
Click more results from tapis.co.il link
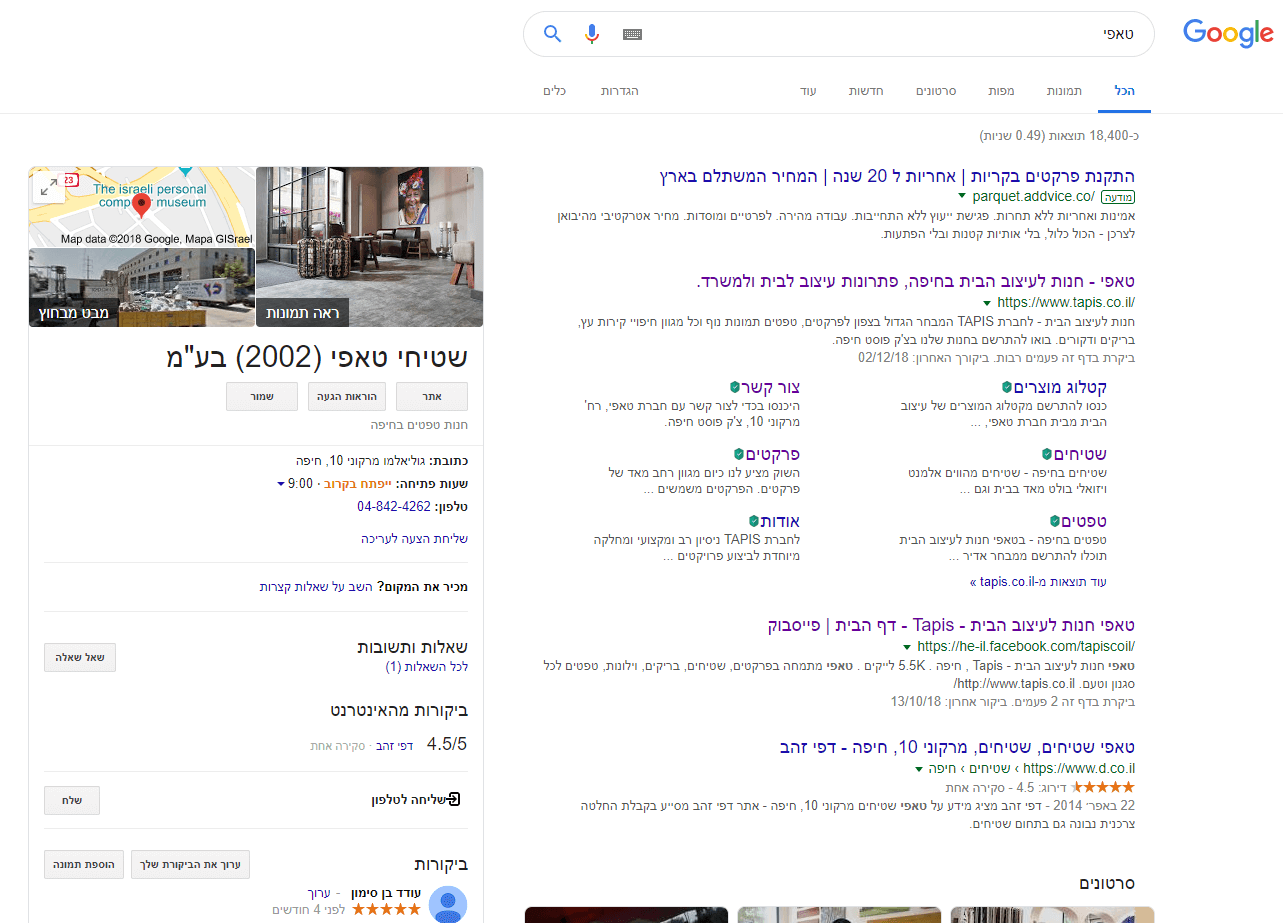(x=1038, y=582)
